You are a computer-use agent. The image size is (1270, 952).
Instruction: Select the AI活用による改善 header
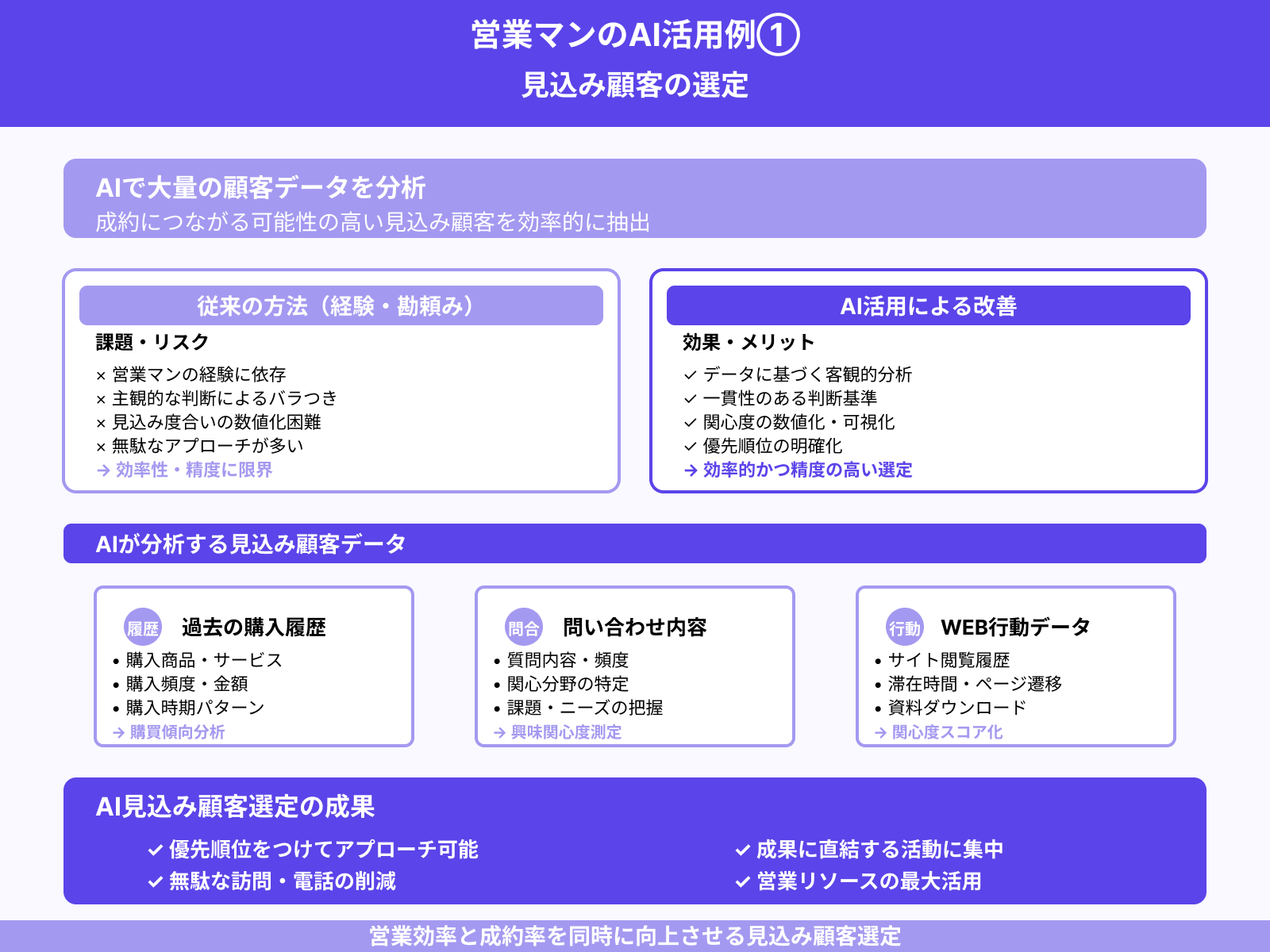coord(929,305)
